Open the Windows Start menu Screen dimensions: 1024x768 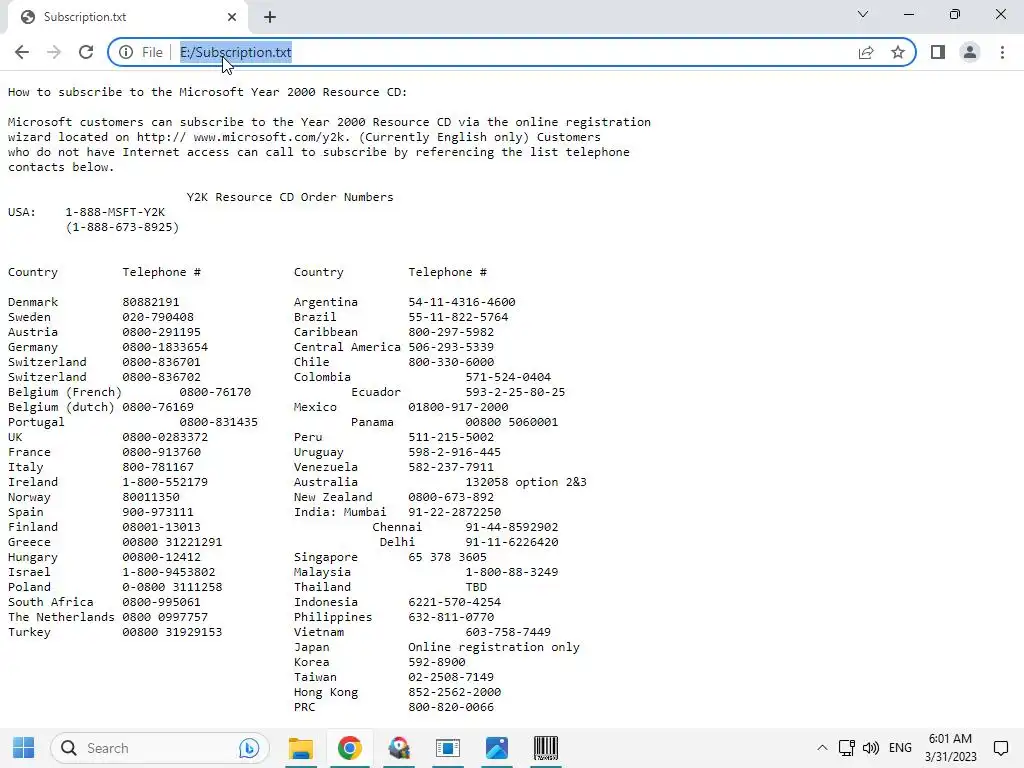click(x=24, y=748)
